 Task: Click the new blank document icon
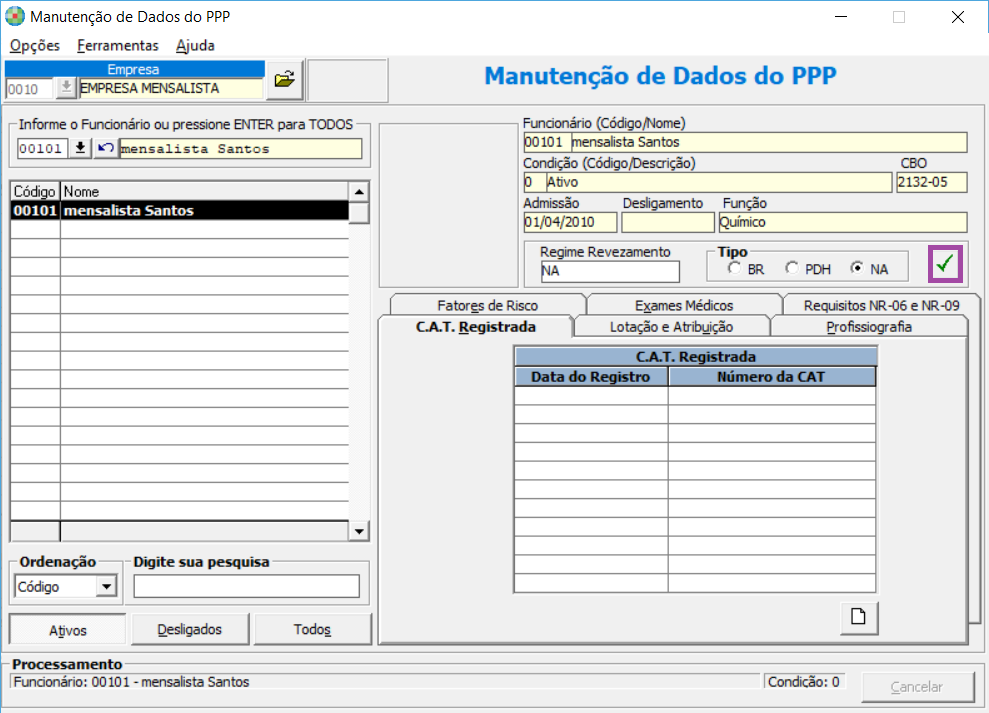858,616
